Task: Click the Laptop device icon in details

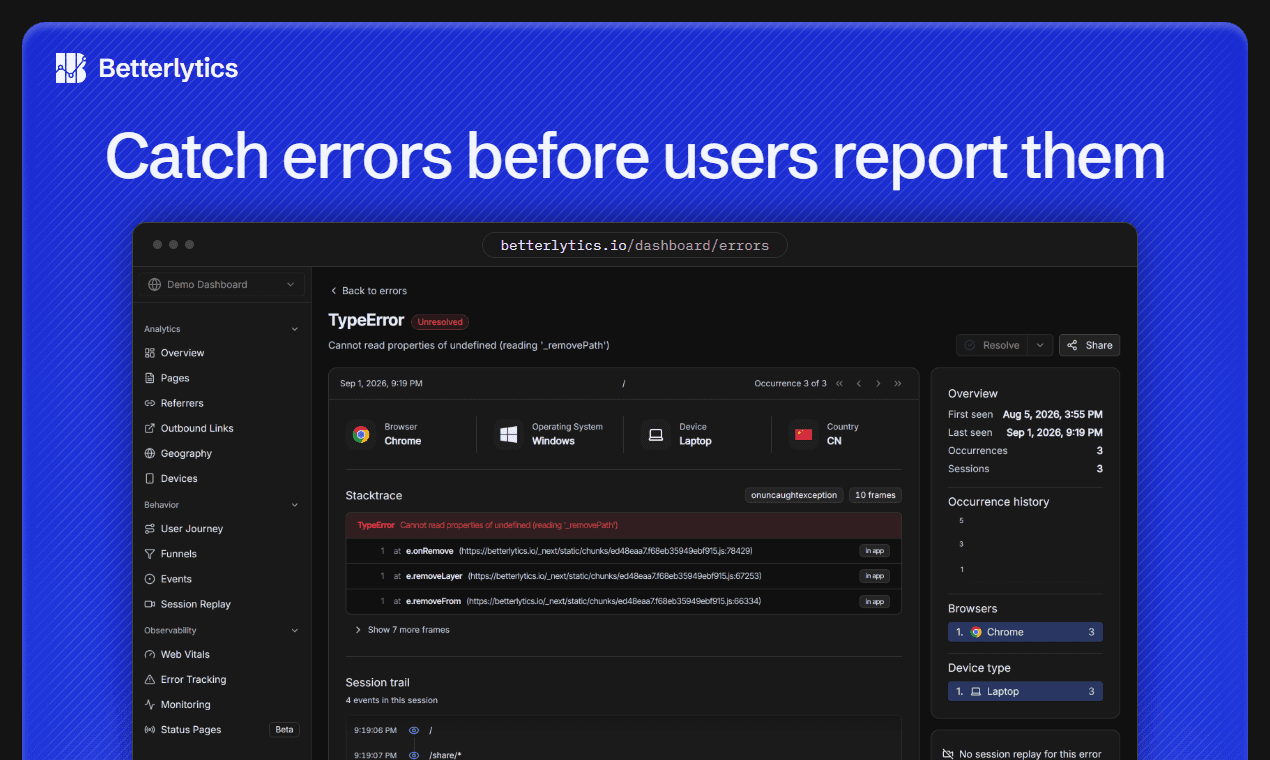Action: pos(656,434)
